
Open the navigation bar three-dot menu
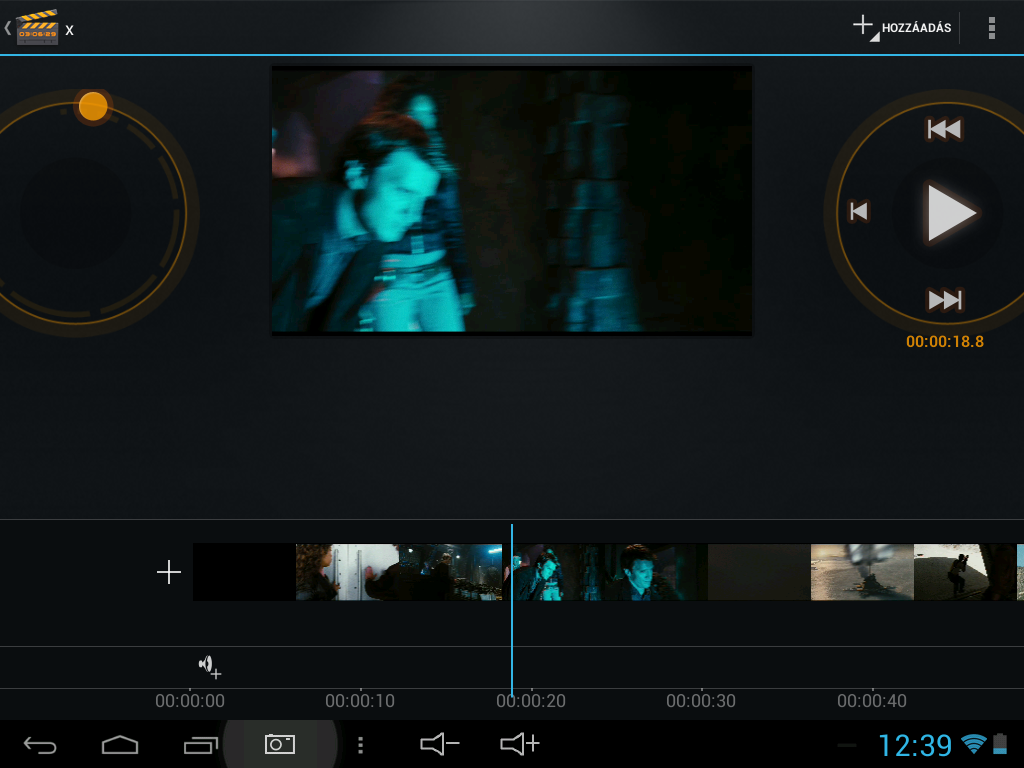tap(360, 744)
